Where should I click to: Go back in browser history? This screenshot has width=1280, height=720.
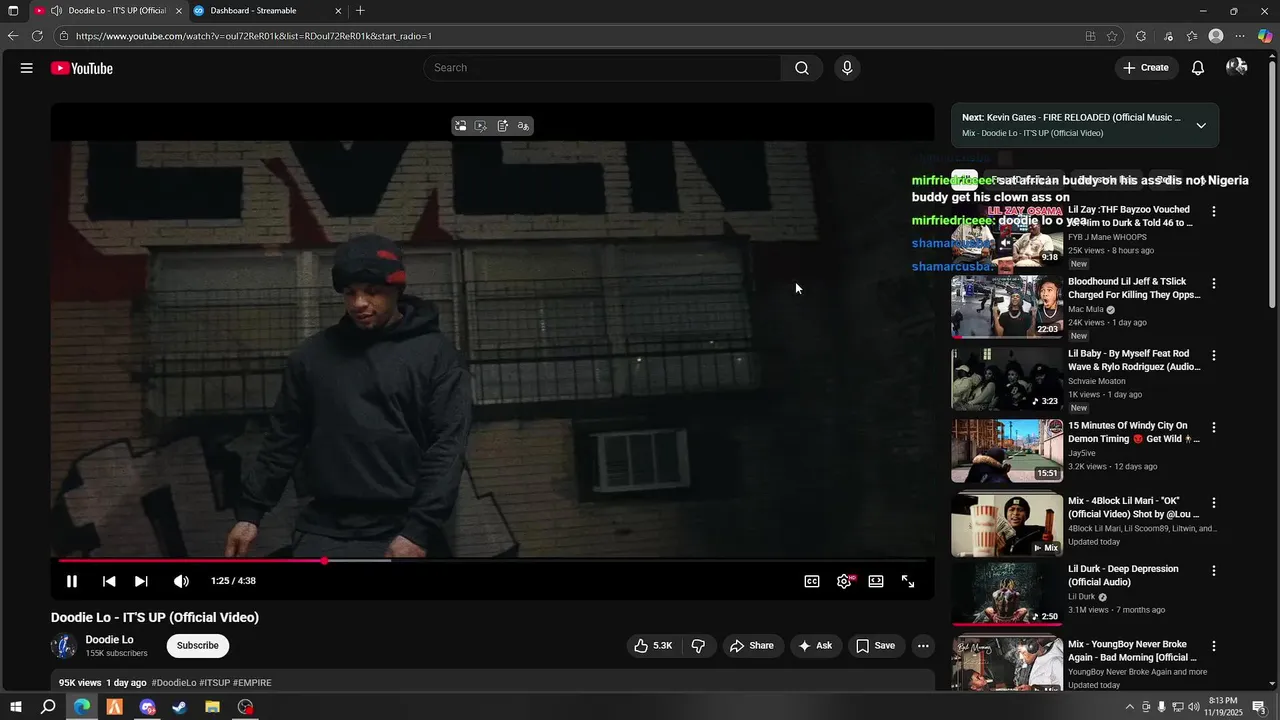click(x=13, y=36)
